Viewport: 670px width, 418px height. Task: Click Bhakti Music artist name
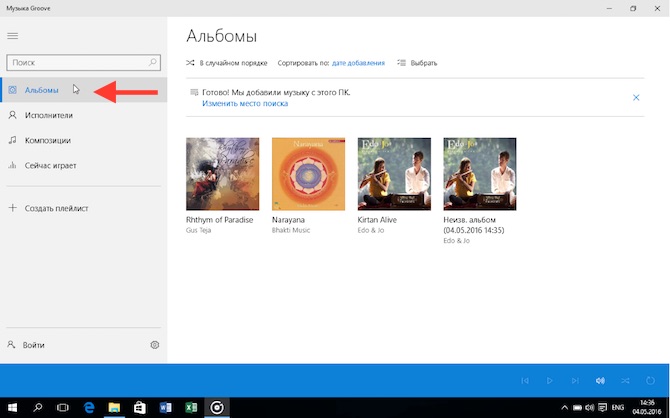click(x=291, y=230)
